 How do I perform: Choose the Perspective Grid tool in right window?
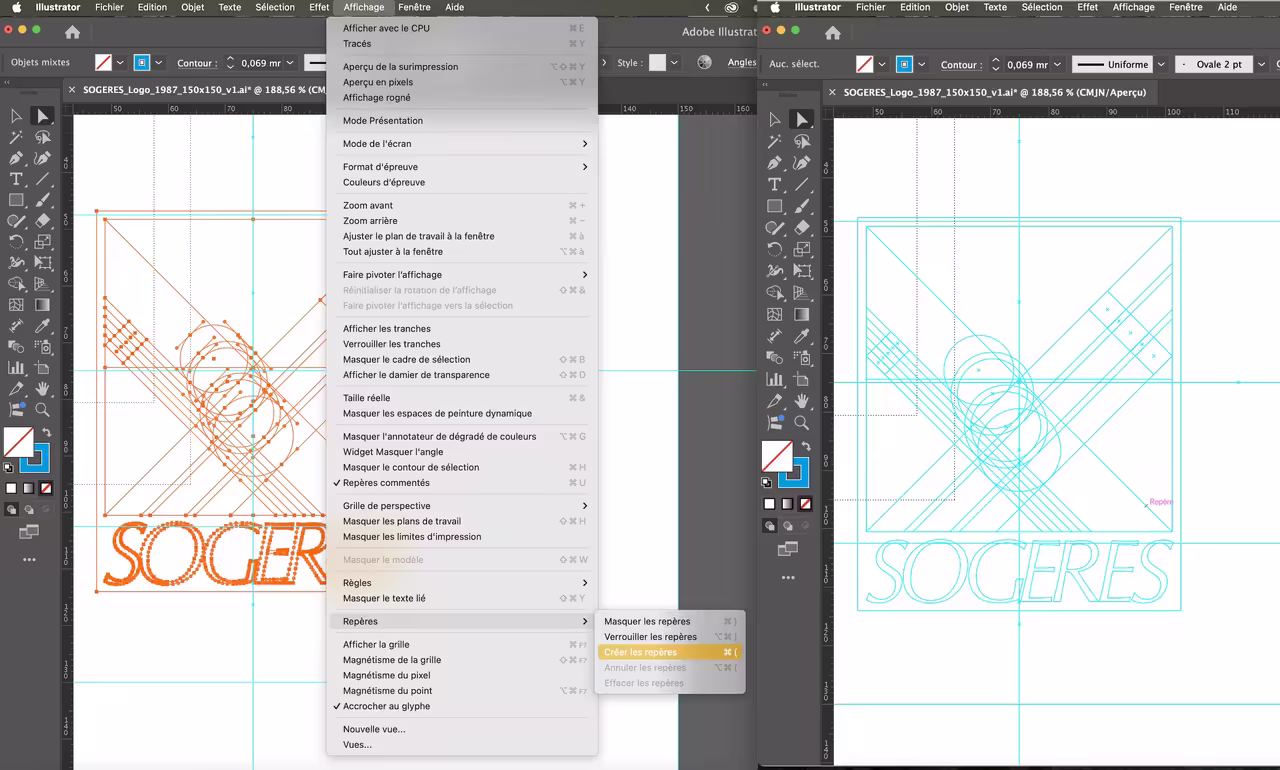pyautogui.click(x=802, y=292)
